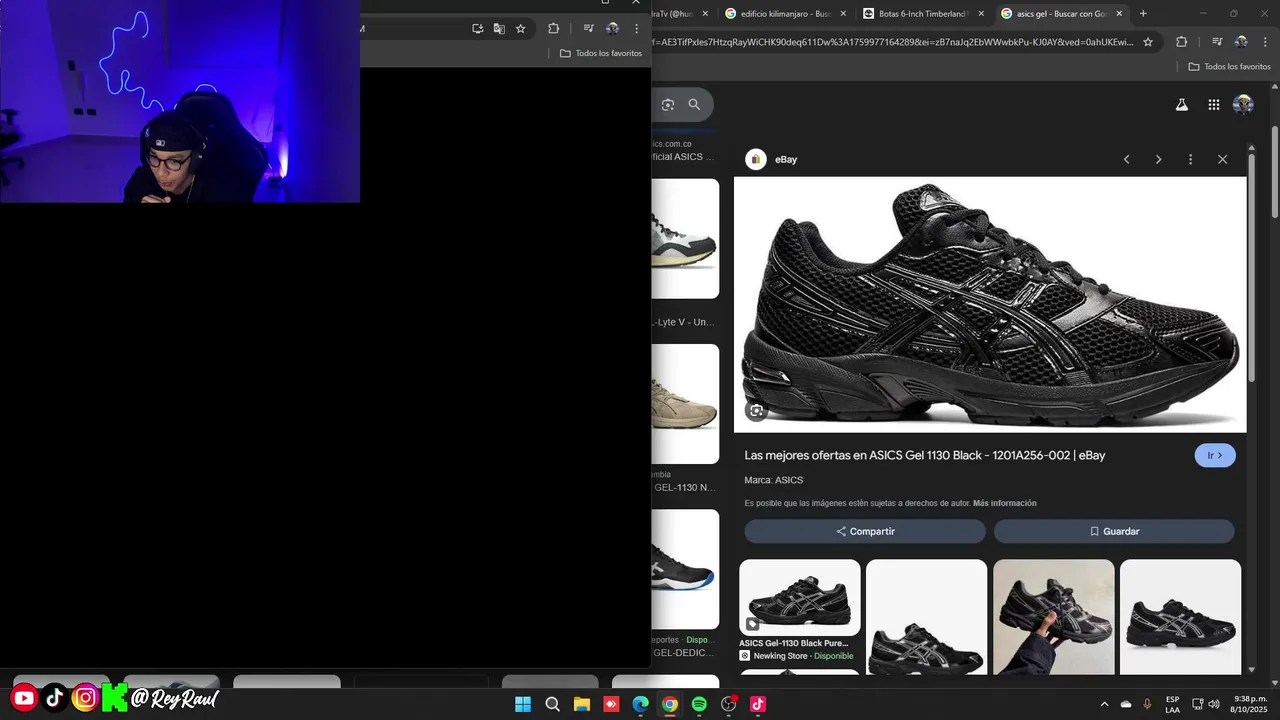
Task: Click the GEL-1130 N... result caption
Action: click(x=685, y=487)
